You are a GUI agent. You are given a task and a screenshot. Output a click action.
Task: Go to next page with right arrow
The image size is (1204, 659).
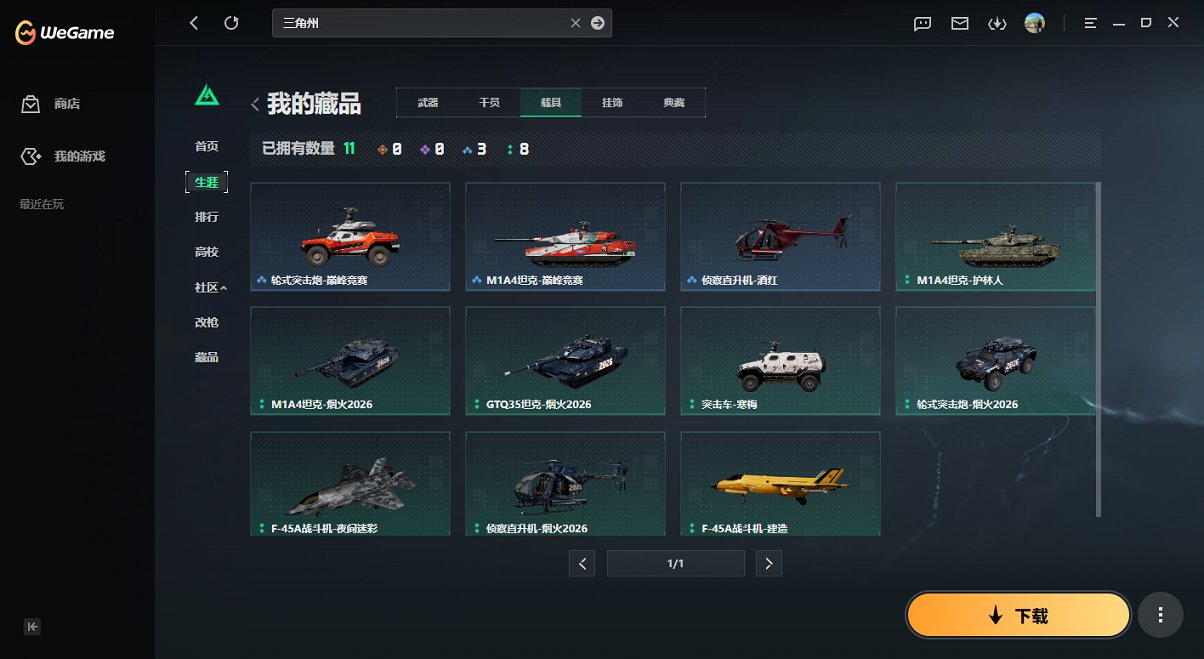click(x=768, y=563)
